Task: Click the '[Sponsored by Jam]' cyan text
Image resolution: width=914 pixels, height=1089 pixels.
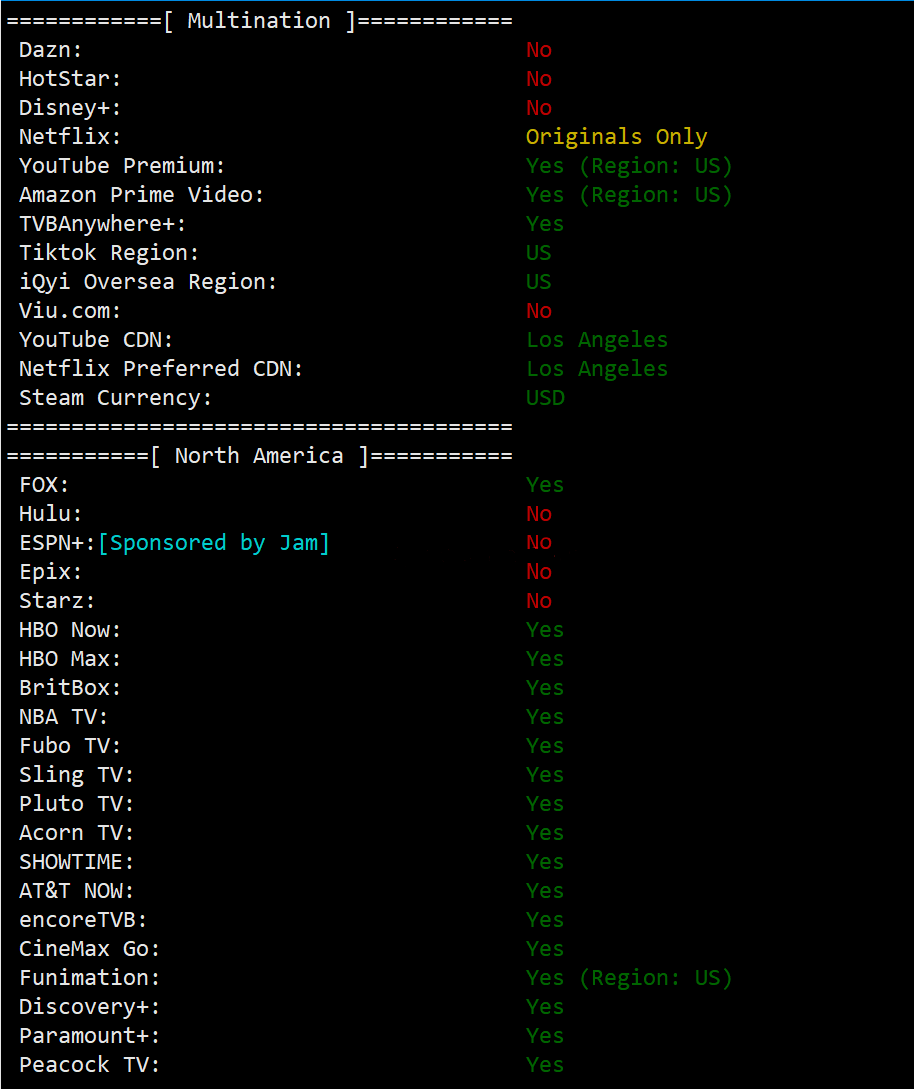Action: pyautogui.click(x=213, y=543)
